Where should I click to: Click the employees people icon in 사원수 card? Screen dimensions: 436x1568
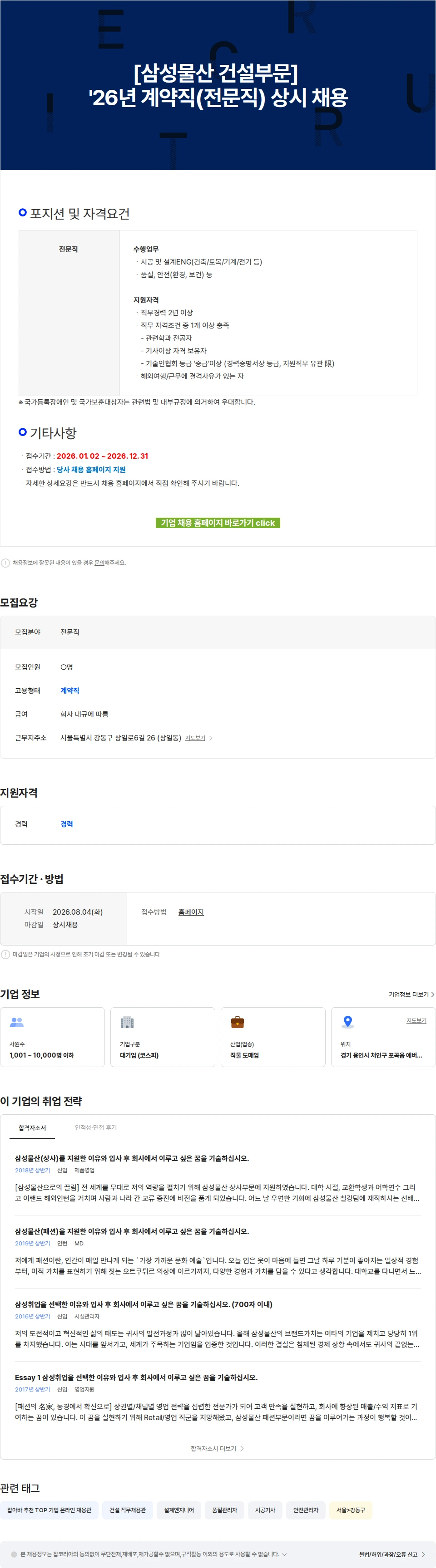coord(17,1022)
